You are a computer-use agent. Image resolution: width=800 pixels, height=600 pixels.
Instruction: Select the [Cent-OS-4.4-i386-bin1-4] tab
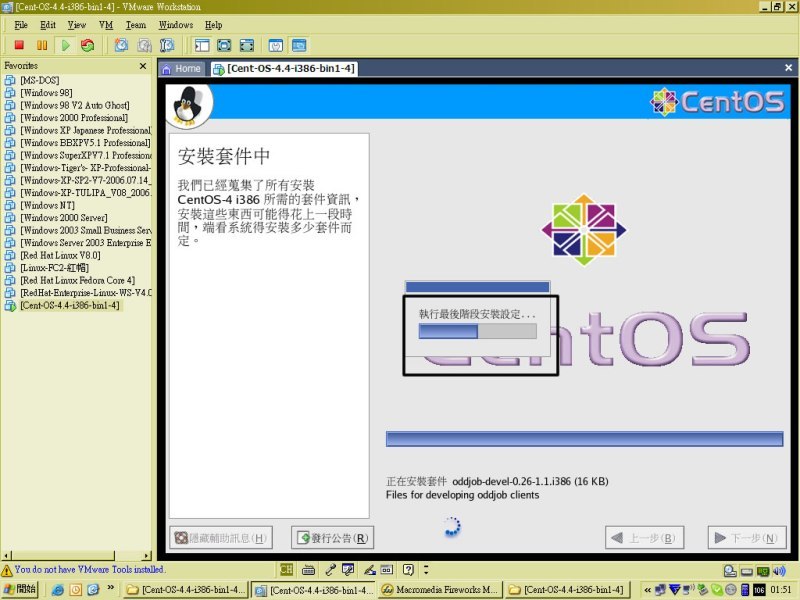284,68
